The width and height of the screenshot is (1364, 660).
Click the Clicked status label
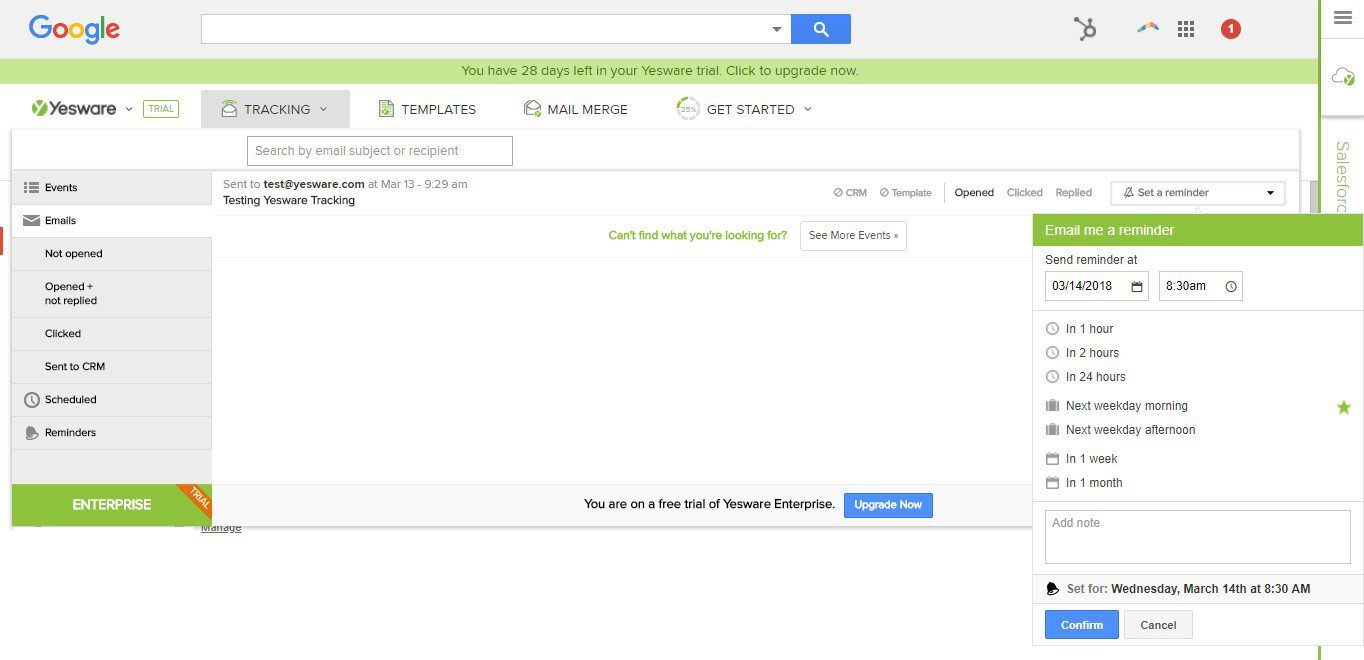click(x=1024, y=193)
